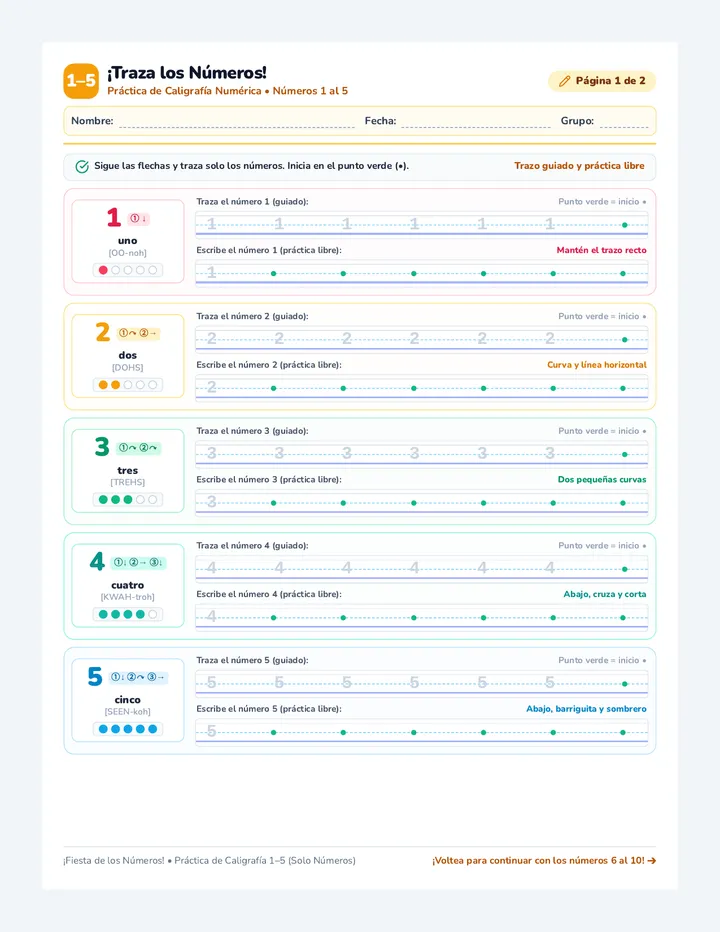Click the large red numeral 1
720x932 pixels.
pyautogui.click(x=114, y=218)
